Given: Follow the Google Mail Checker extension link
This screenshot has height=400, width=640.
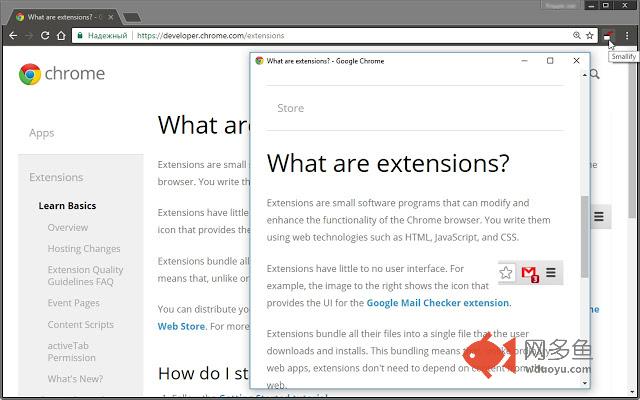Looking at the screenshot, I should [x=438, y=303].
